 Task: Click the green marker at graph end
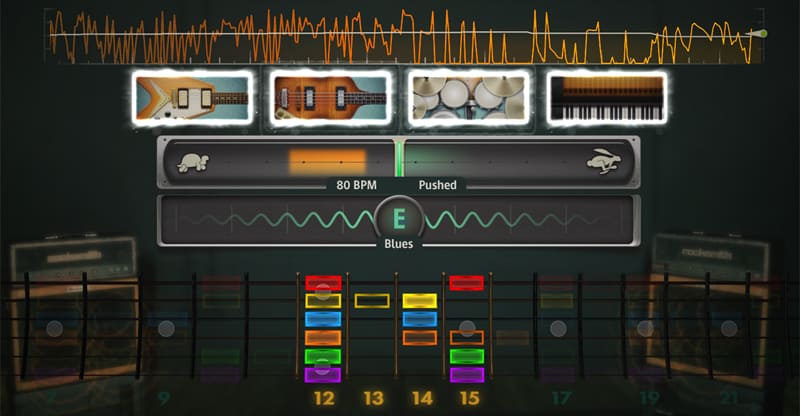coord(763,34)
